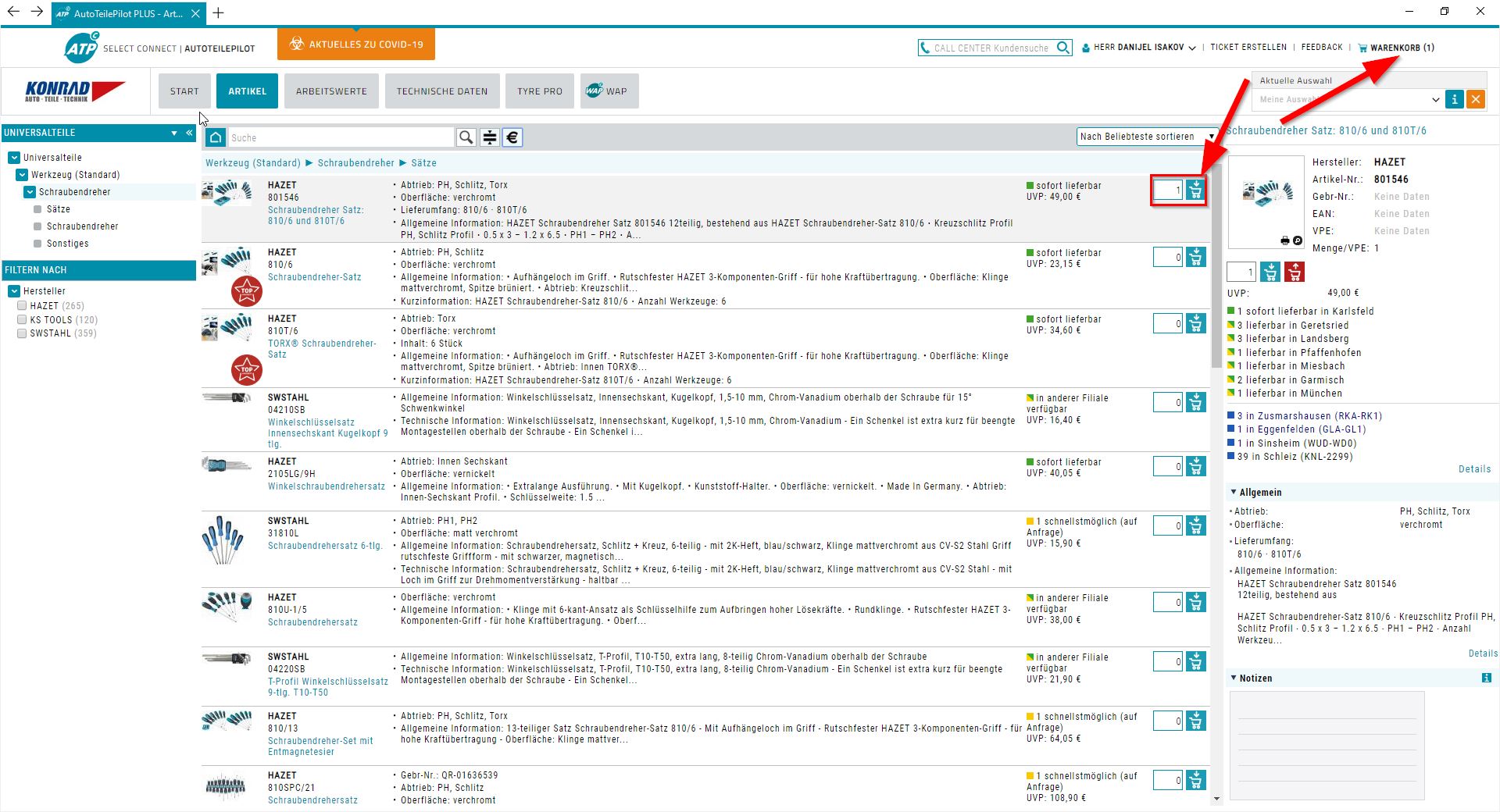Collapse the Universalteile tree node
Image resolution: width=1500 pixels, height=812 pixels.
14,158
